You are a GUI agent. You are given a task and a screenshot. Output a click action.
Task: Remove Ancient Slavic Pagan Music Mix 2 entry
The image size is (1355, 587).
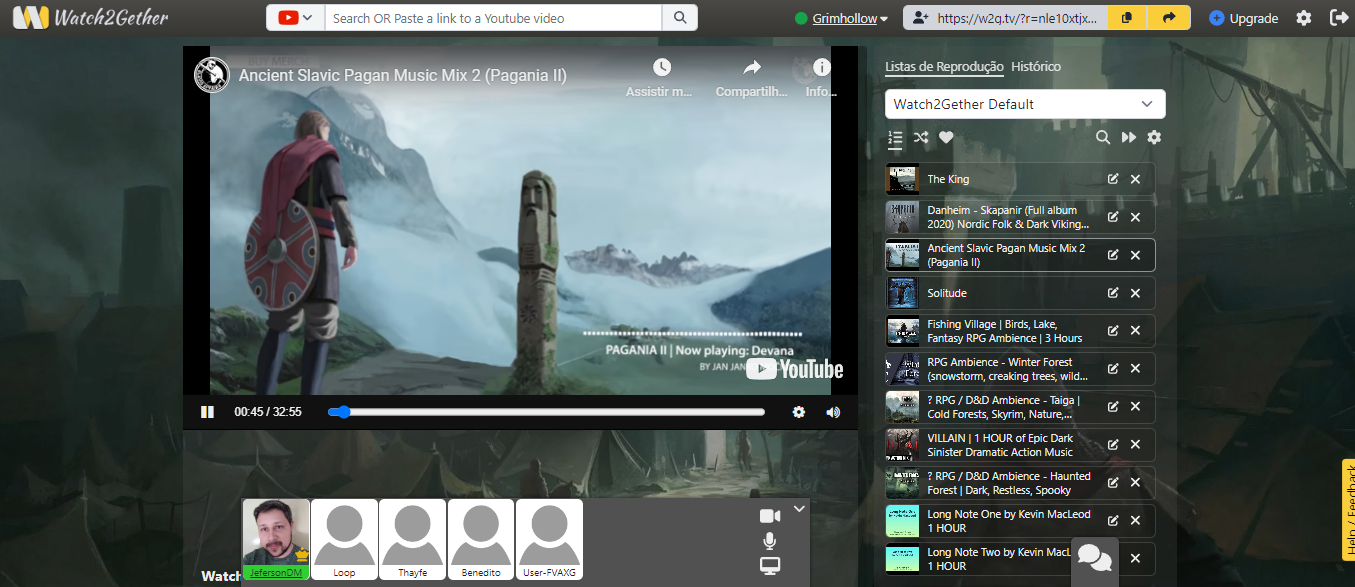click(x=1135, y=255)
